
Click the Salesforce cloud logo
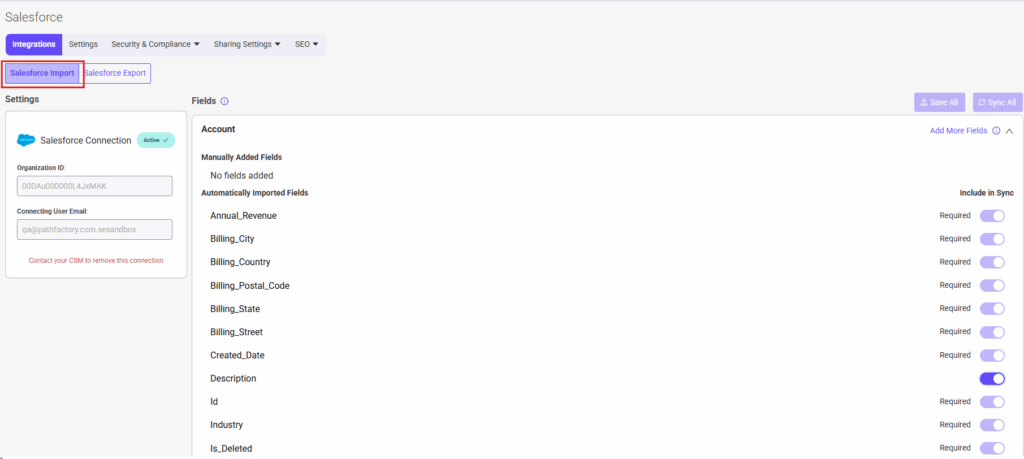(26, 140)
